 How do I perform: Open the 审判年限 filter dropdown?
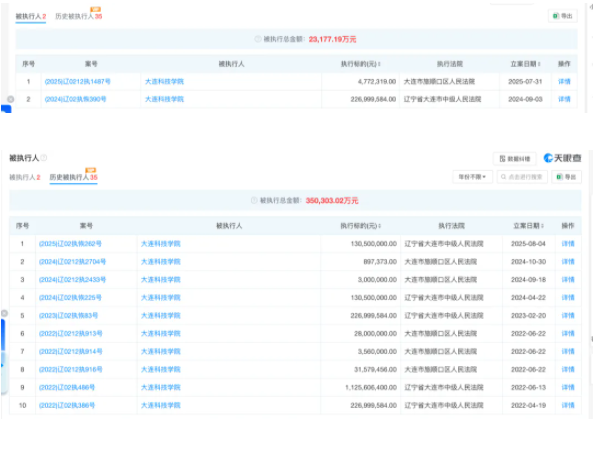(x=471, y=177)
